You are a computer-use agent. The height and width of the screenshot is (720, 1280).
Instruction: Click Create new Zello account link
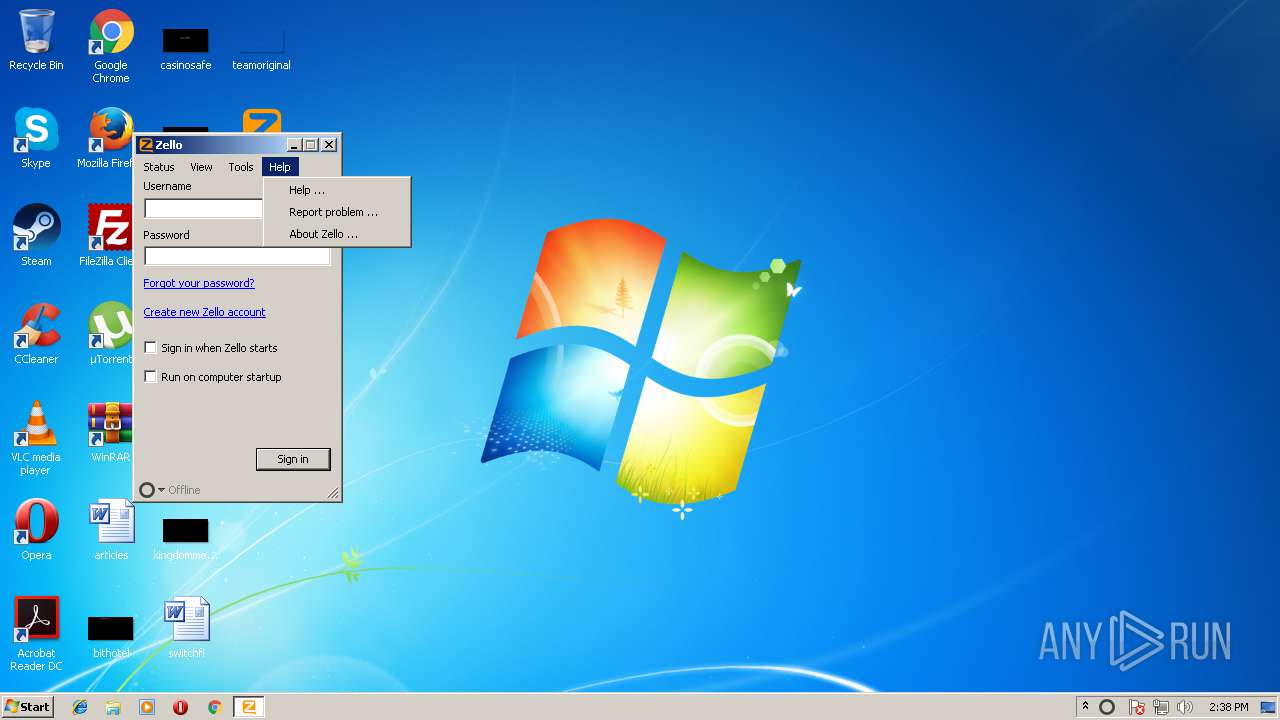pos(204,312)
